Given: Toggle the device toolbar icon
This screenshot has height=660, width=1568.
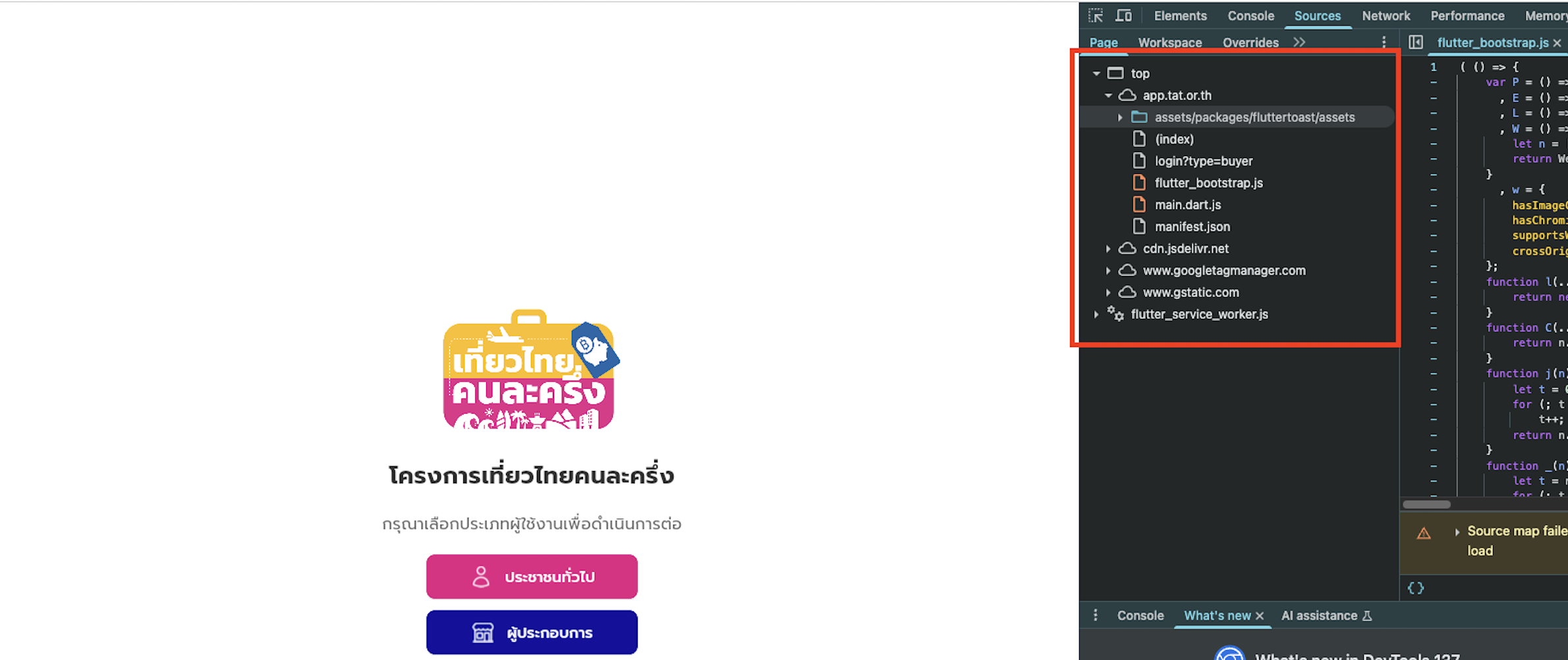Looking at the screenshot, I should [x=1124, y=16].
